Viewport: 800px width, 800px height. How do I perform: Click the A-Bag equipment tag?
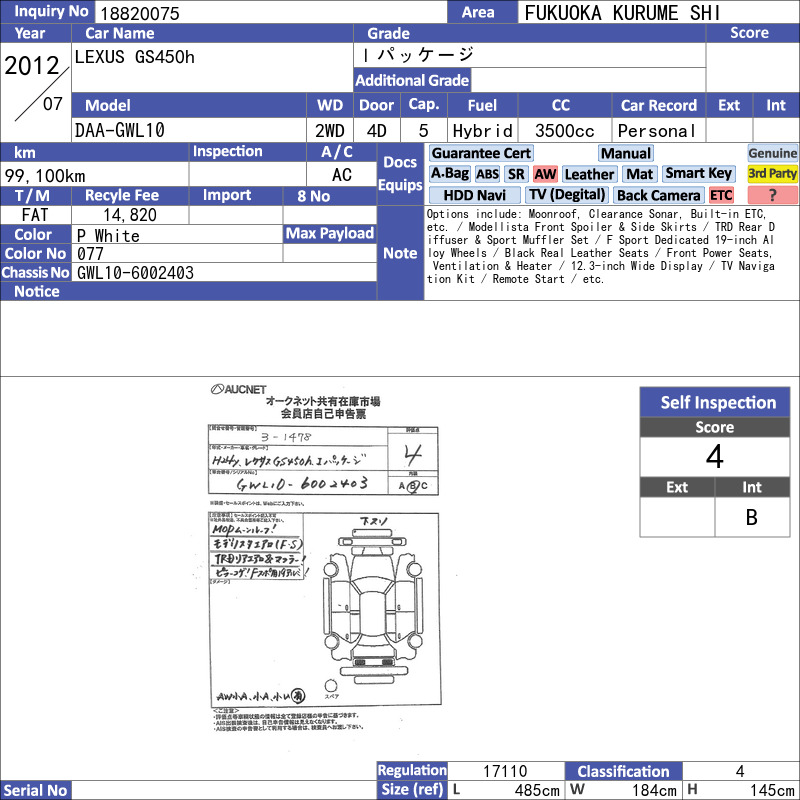[449, 174]
